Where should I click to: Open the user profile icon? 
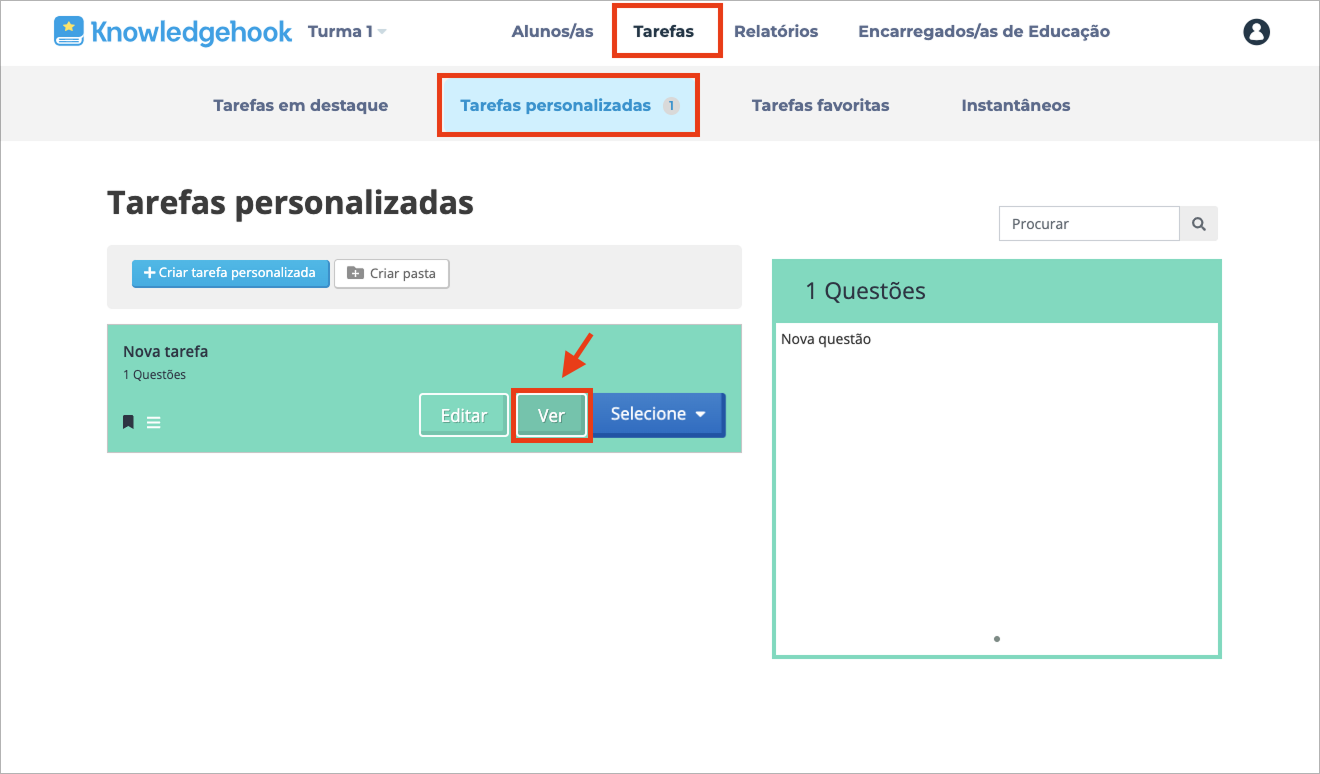pyautogui.click(x=1256, y=32)
